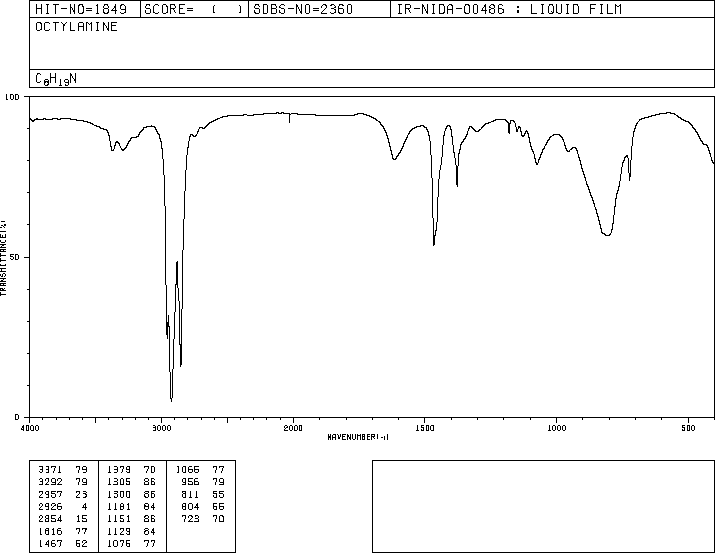Image resolution: width=715 pixels, height=553 pixels.
Task: Click the HIT-NO=1849 header cell
Action: pyautogui.click(x=85, y=9)
